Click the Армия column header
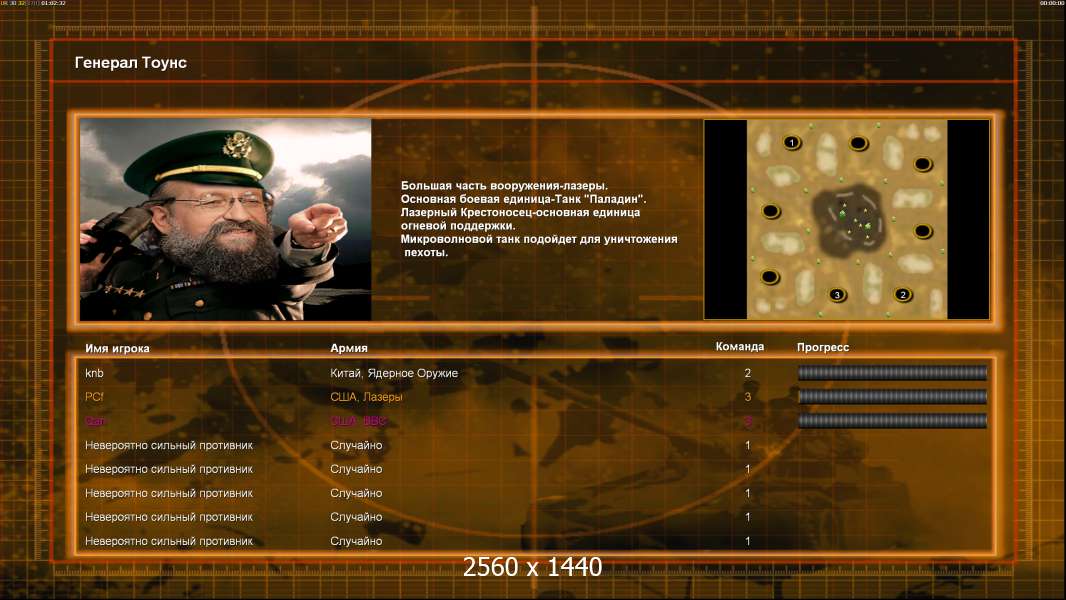This screenshot has width=1066, height=600. coord(349,348)
